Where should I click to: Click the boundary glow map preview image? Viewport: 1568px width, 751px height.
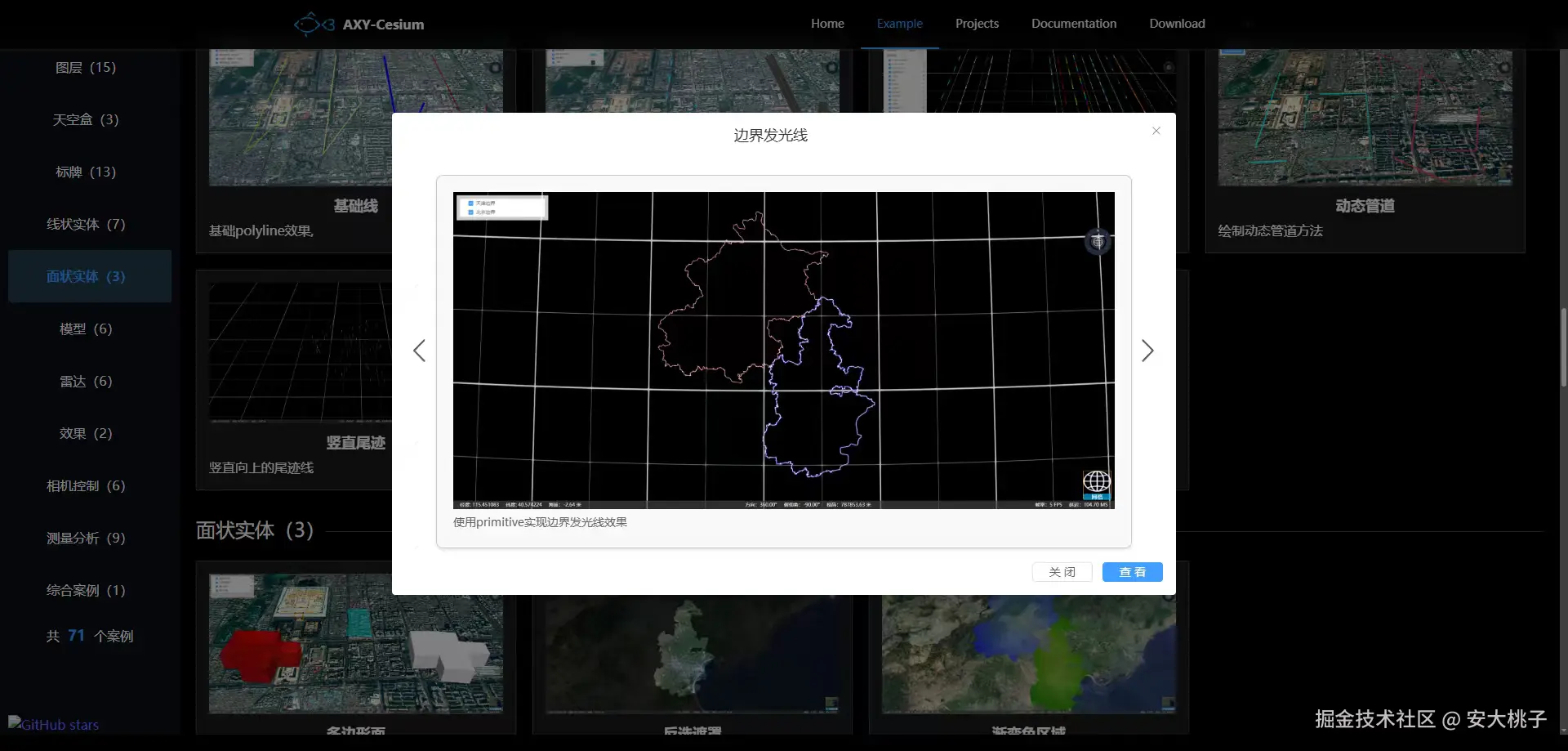[783, 350]
